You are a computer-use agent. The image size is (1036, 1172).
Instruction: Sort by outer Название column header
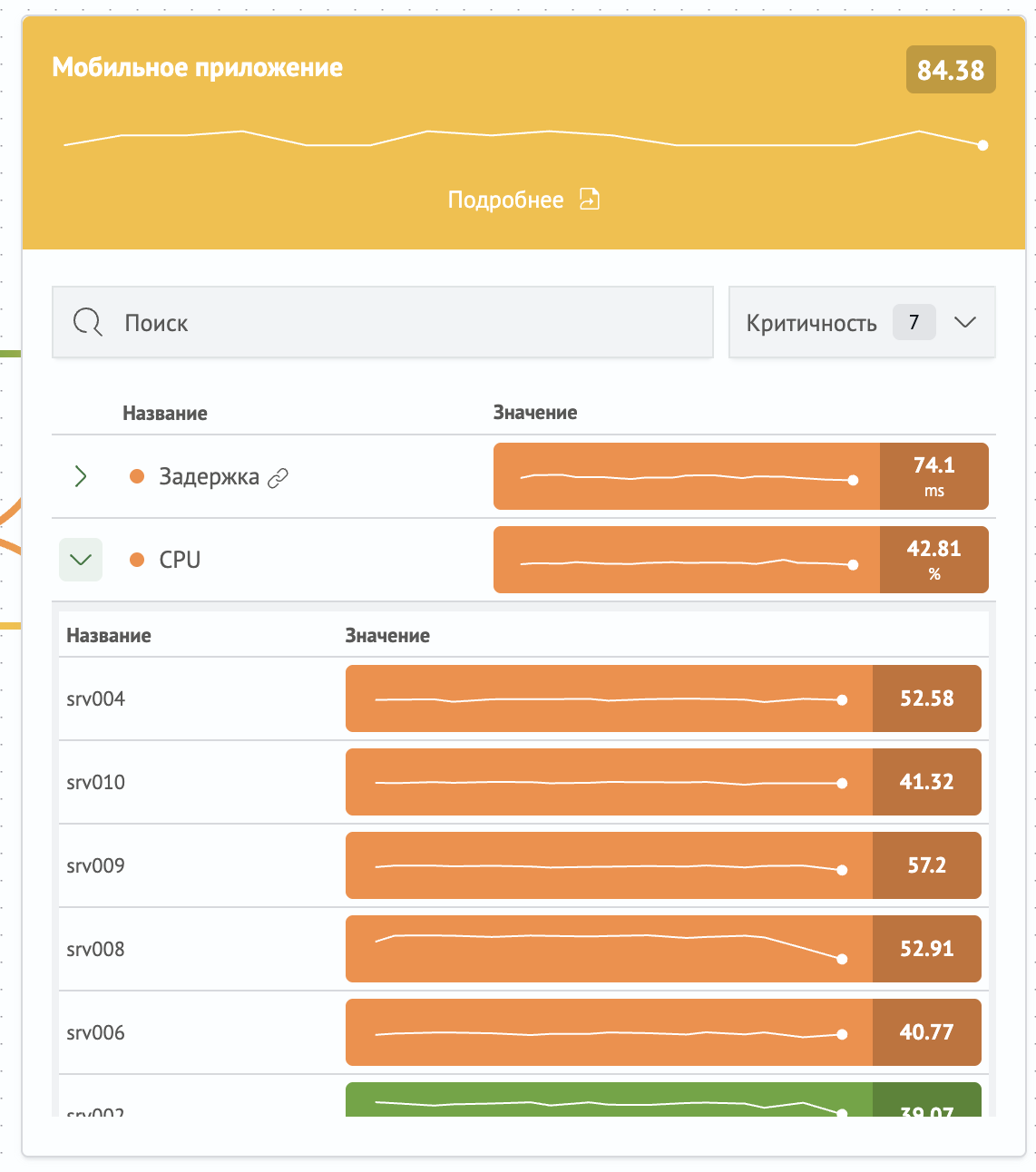pyautogui.click(x=165, y=413)
